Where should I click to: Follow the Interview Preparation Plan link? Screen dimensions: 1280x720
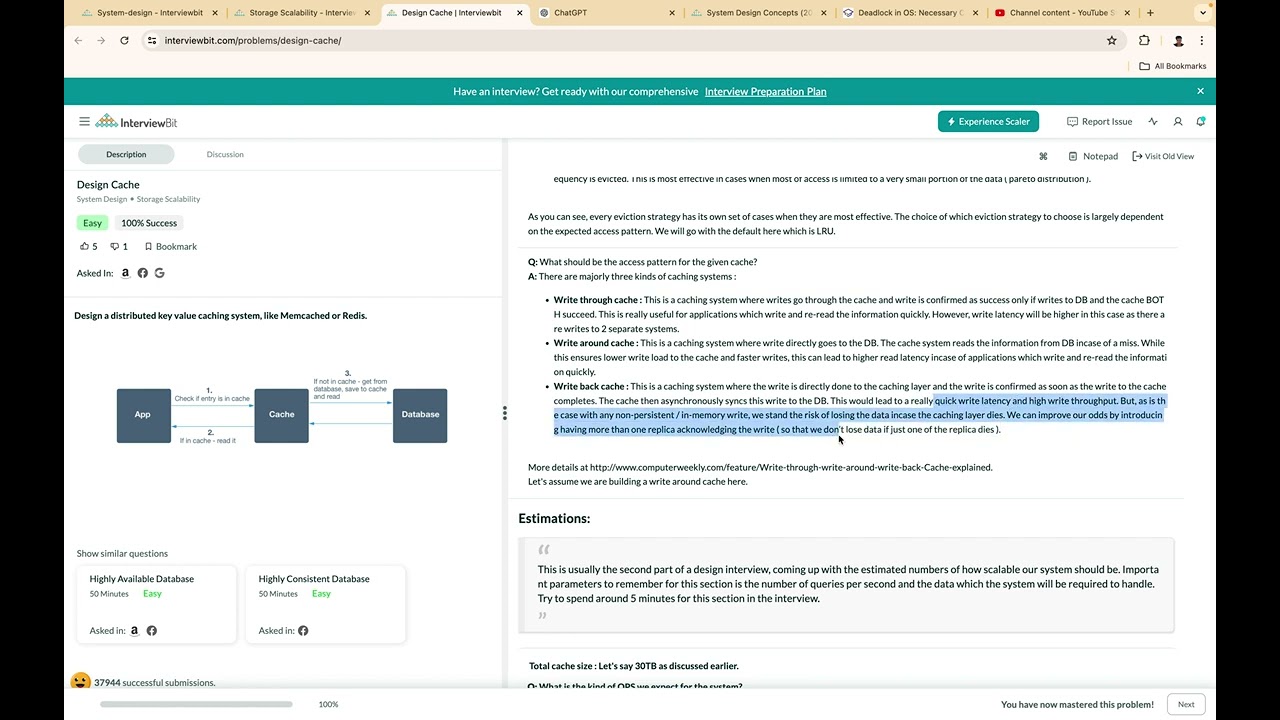(765, 91)
